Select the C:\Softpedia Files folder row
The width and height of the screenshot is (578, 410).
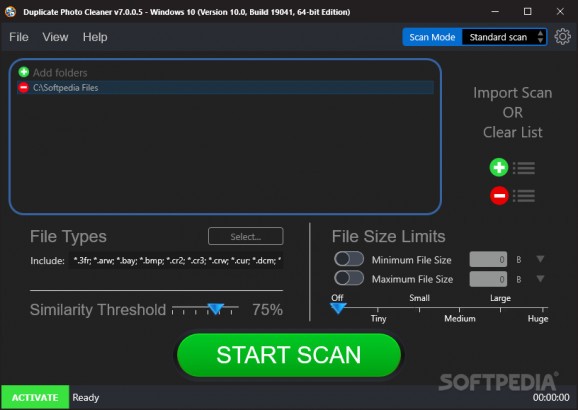tap(225, 87)
